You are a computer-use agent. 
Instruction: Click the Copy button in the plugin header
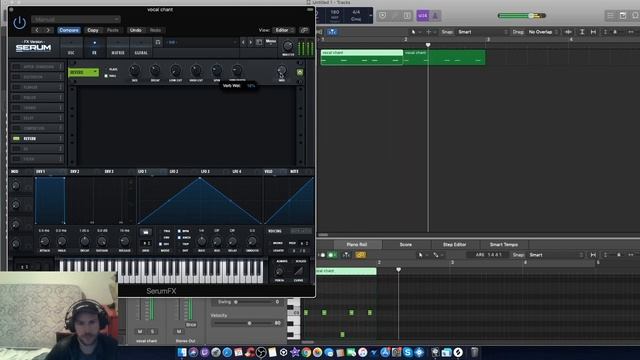tap(93, 30)
